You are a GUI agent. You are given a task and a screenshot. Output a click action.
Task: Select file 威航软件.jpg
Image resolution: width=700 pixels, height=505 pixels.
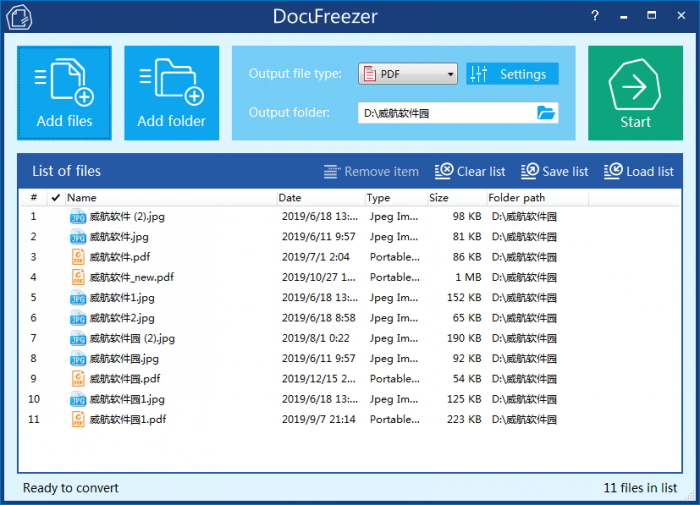[x=119, y=237]
